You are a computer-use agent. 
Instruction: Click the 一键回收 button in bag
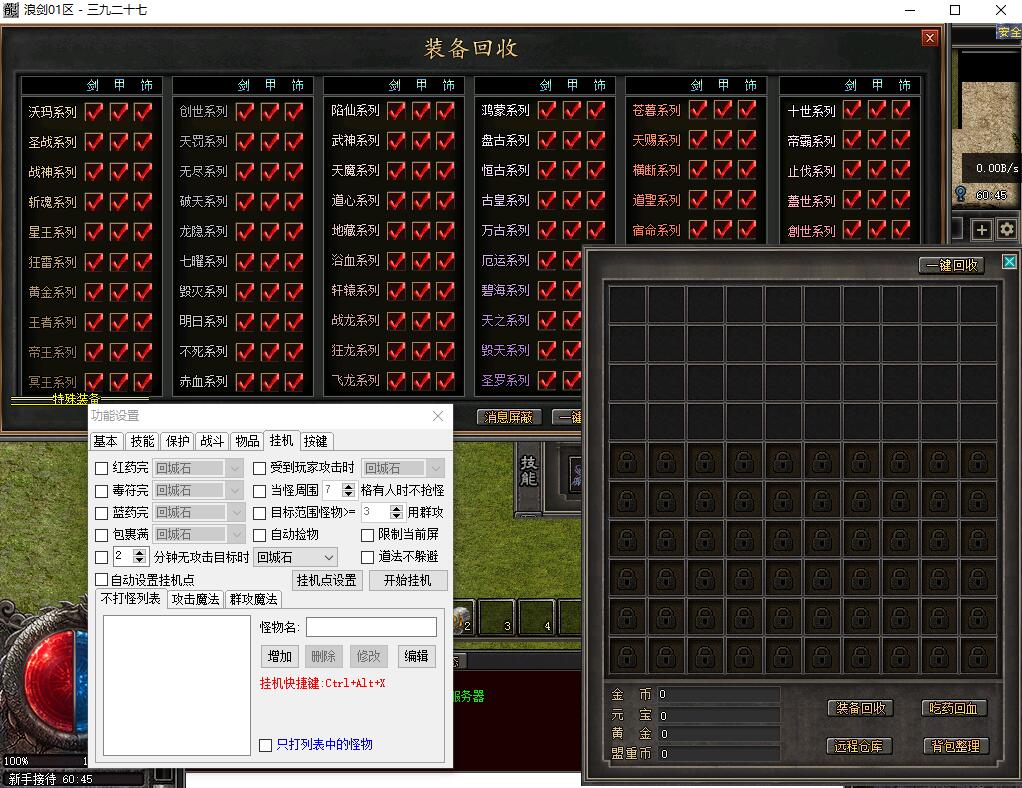[952, 265]
